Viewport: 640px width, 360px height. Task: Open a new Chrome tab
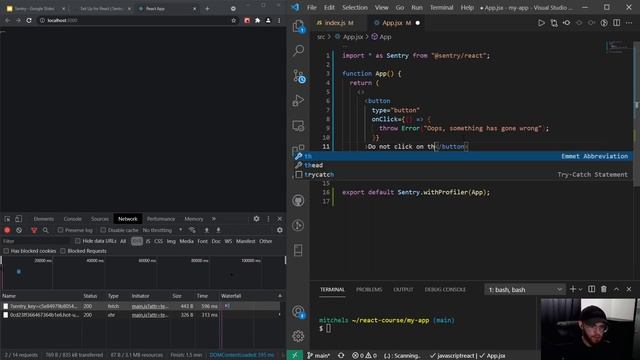coord(207,9)
